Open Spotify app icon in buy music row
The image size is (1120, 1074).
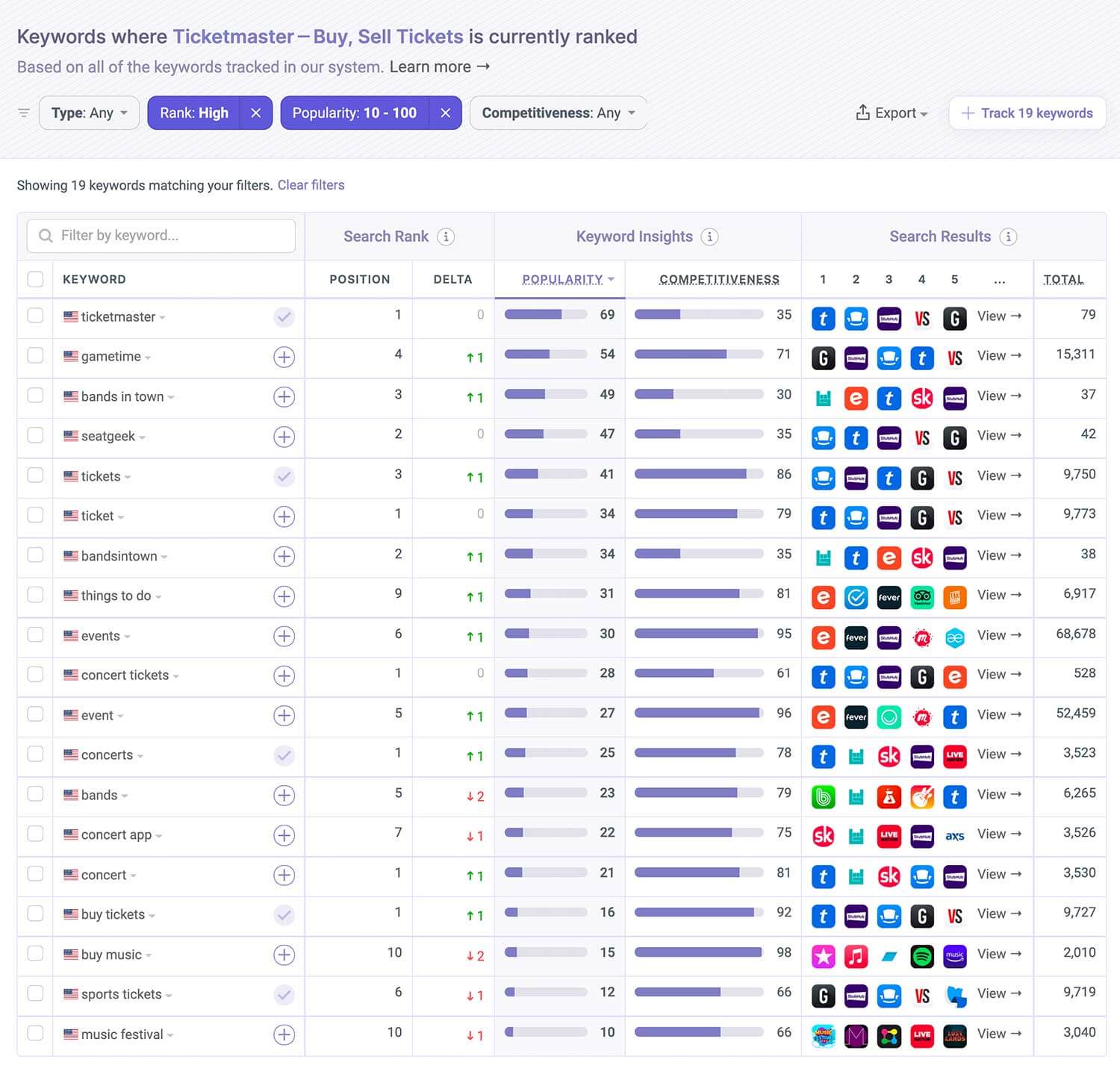click(922, 956)
